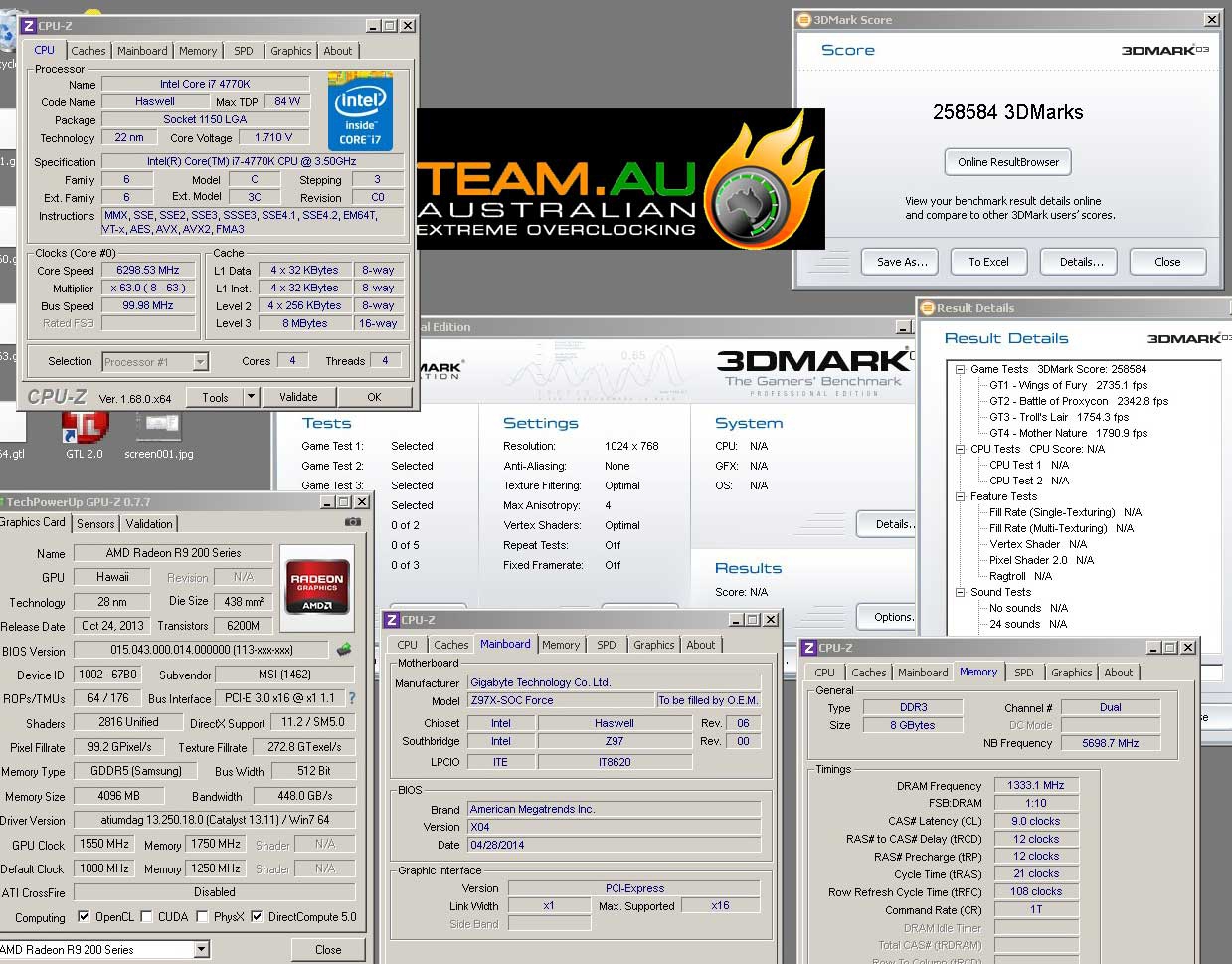Image resolution: width=1232 pixels, height=964 pixels.
Task: Click the Z icon of CPU-Z Mainboard window
Action: point(392,620)
